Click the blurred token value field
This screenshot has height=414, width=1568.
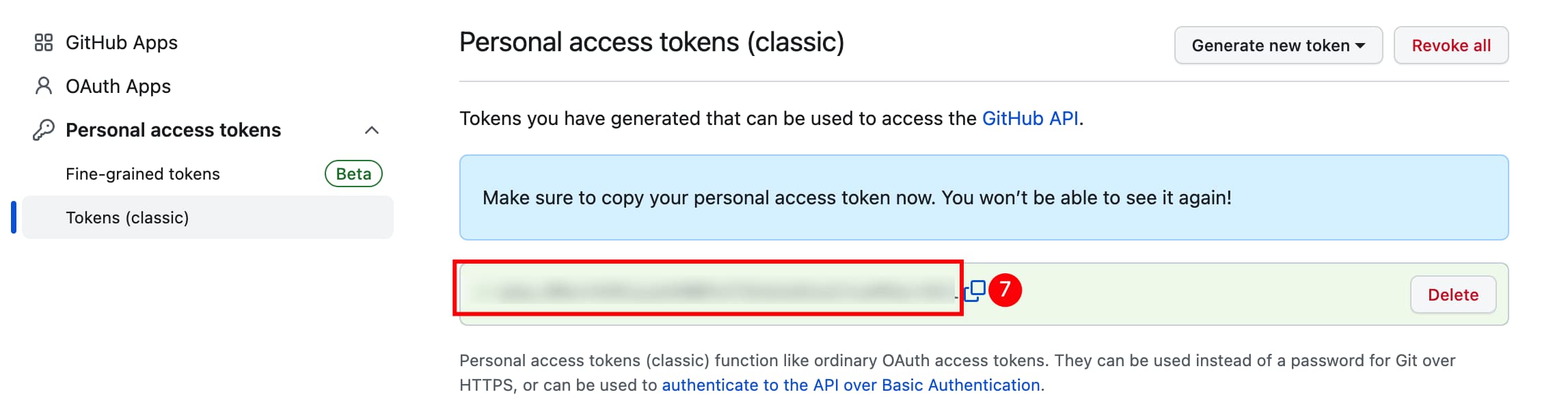711,291
